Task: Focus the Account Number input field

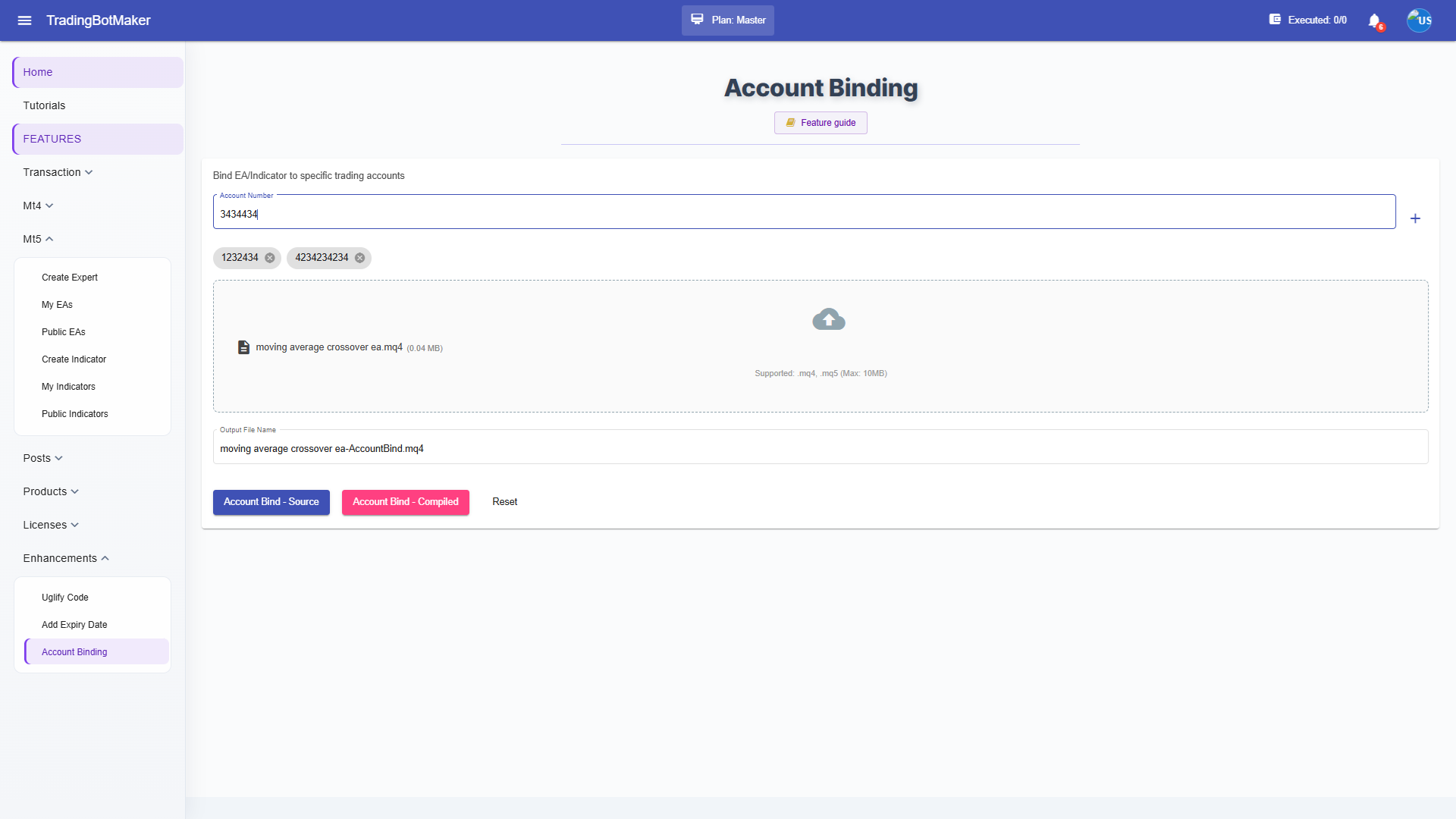Action: (804, 212)
